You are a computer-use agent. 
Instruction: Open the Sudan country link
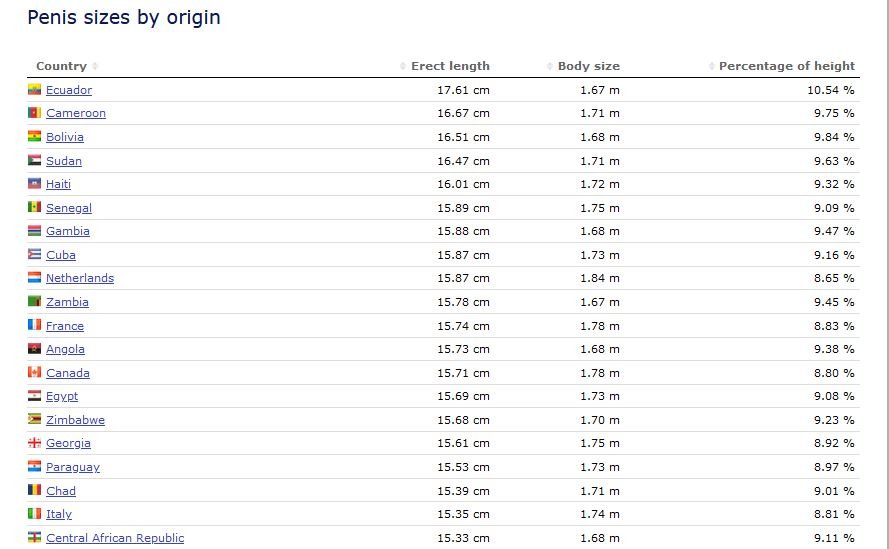64,161
